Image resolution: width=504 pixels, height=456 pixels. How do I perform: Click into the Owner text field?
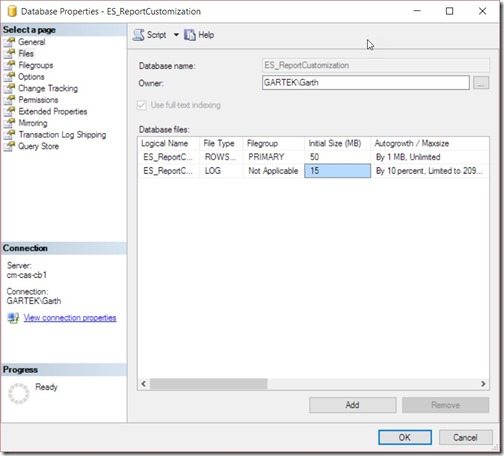click(366, 83)
